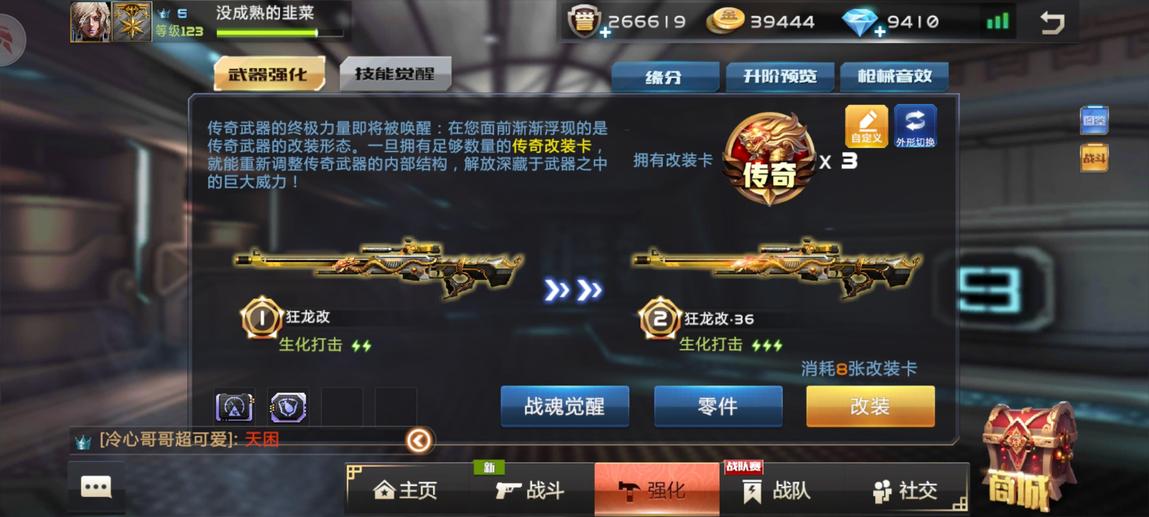This screenshot has height=517, width=1149.
Task: Click the 战魂觉醒 button
Action: pos(564,406)
